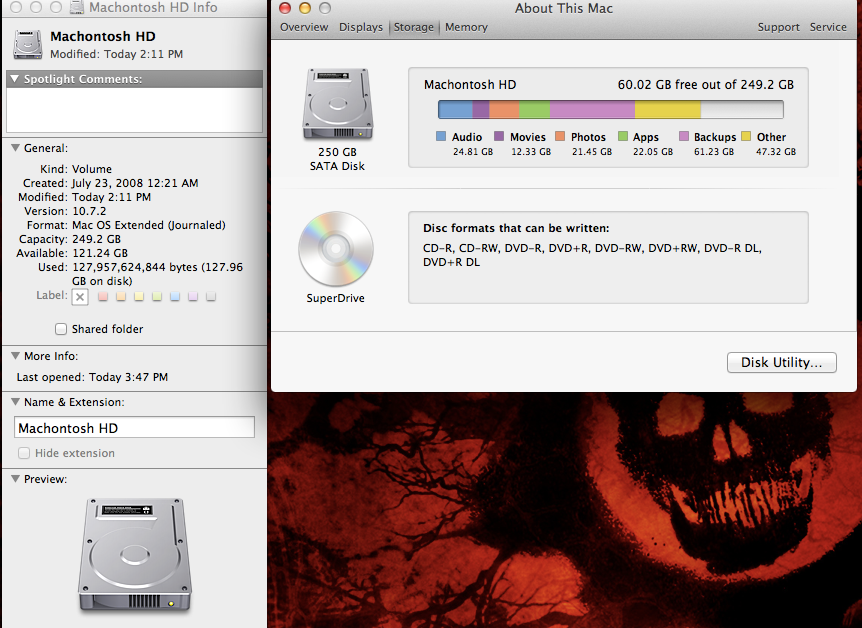Apply the green label color
Screen dimensions: 862x628
tap(157, 297)
